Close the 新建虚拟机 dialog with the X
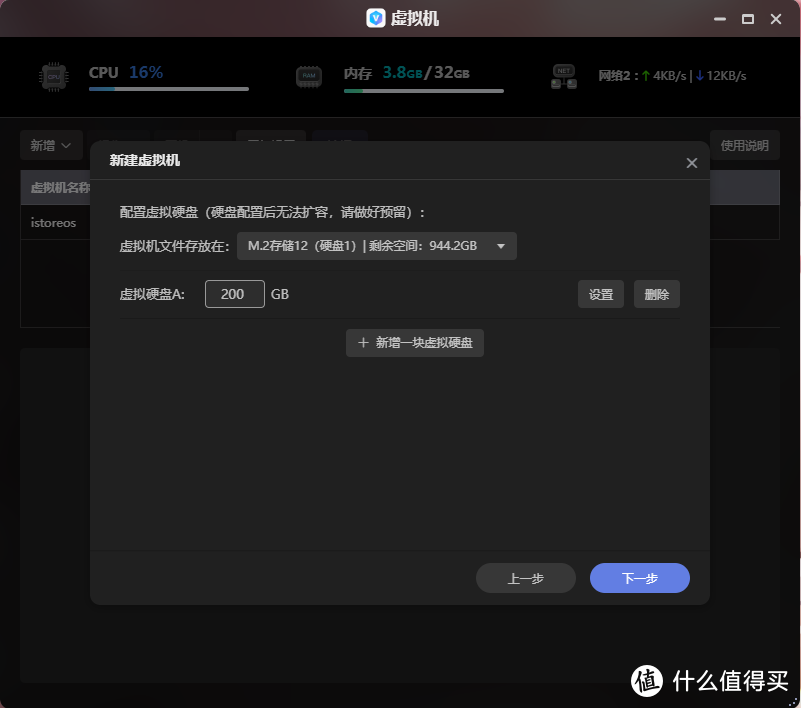The height and width of the screenshot is (708, 801). click(x=691, y=162)
